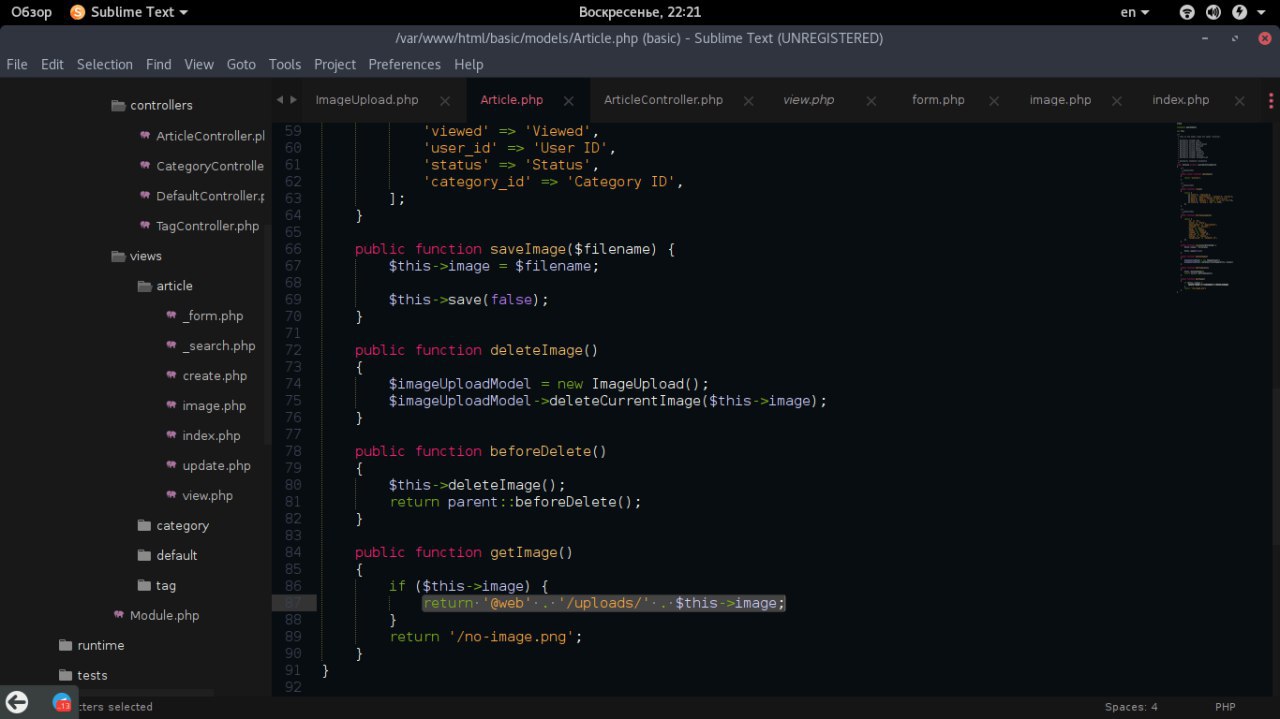This screenshot has width=1280, height=719.
Task: Close the view.php tab
Action: coord(871,101)
